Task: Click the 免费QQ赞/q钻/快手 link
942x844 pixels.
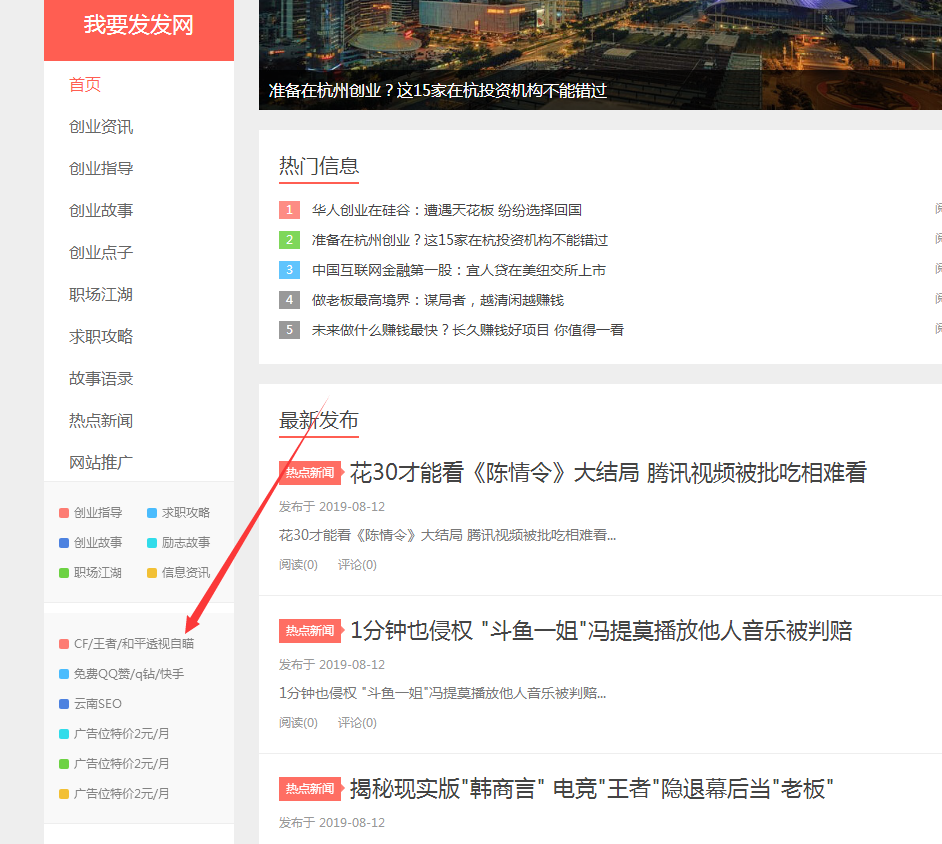Action: click(128, 674)
